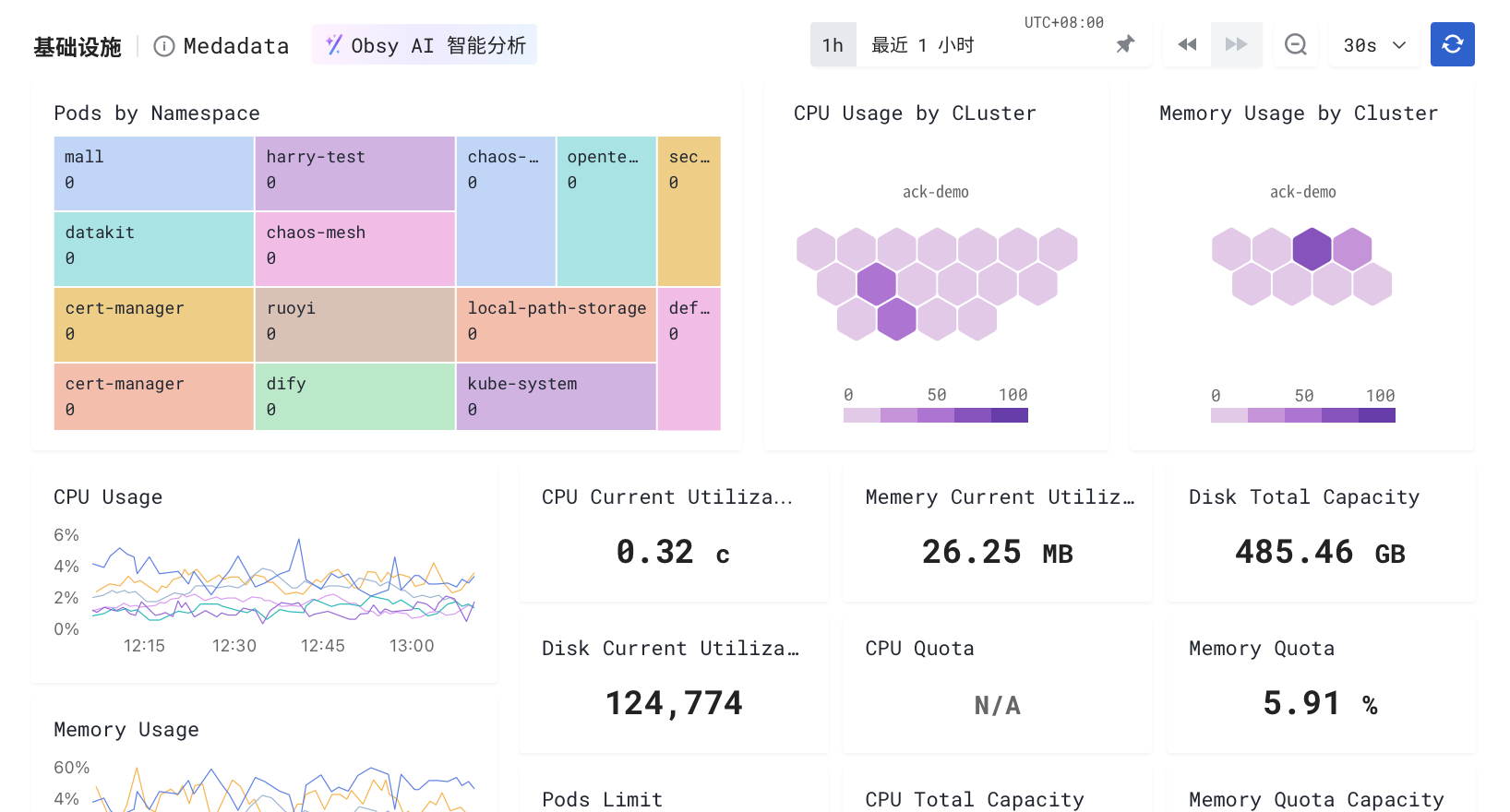Click the Medadata info icon
The image size is (1510, 812).
tap(164, 46)
